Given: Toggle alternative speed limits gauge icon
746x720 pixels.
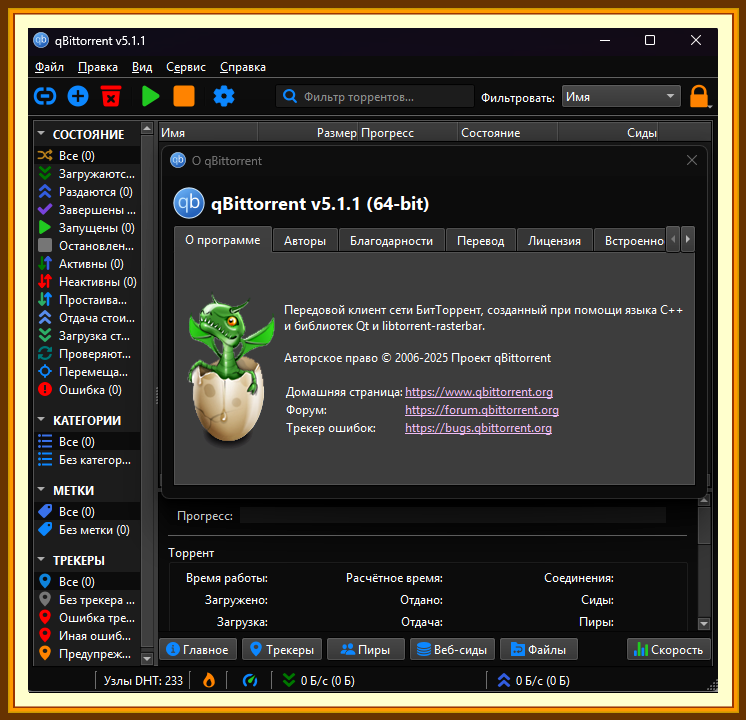Looking at the screenshot, I should pos(250,681).
